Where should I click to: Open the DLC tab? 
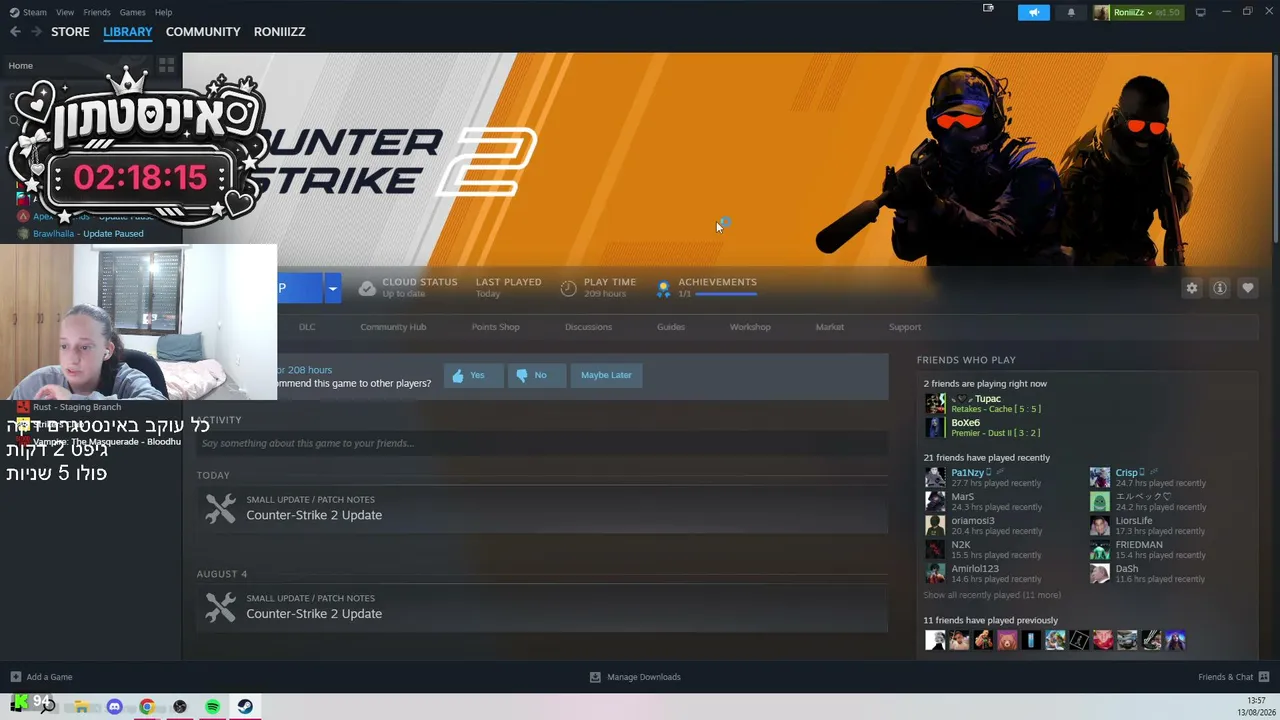pyautogui.click(x=307, y=327)
